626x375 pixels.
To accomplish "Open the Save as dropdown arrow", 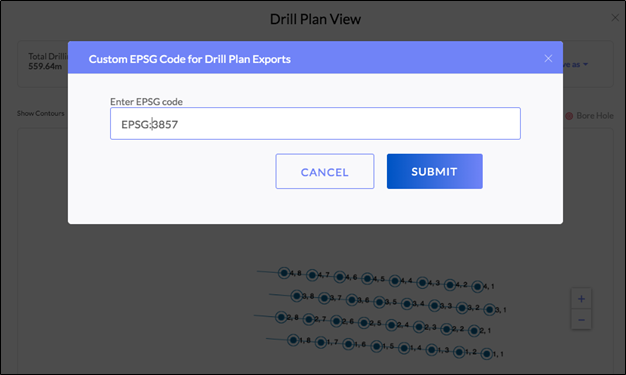I will click(x=585, y=64).
